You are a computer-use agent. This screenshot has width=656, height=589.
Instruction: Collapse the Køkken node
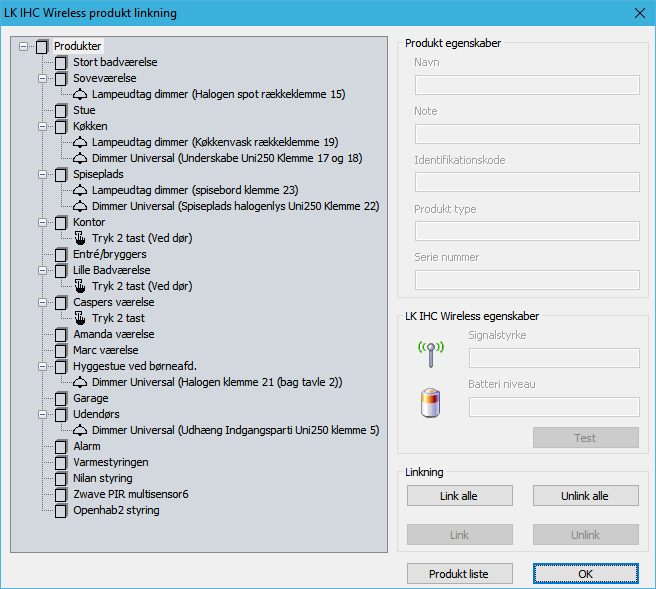42,126
